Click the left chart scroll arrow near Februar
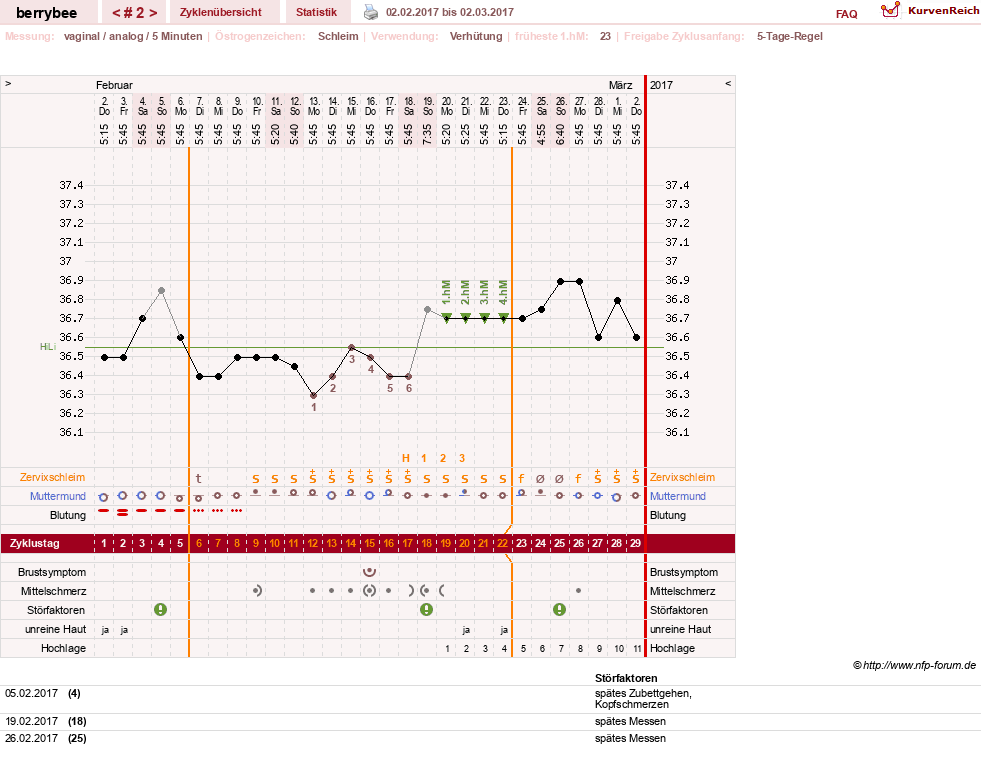Viewport: 981px width, 771px height. pos(8,83)
